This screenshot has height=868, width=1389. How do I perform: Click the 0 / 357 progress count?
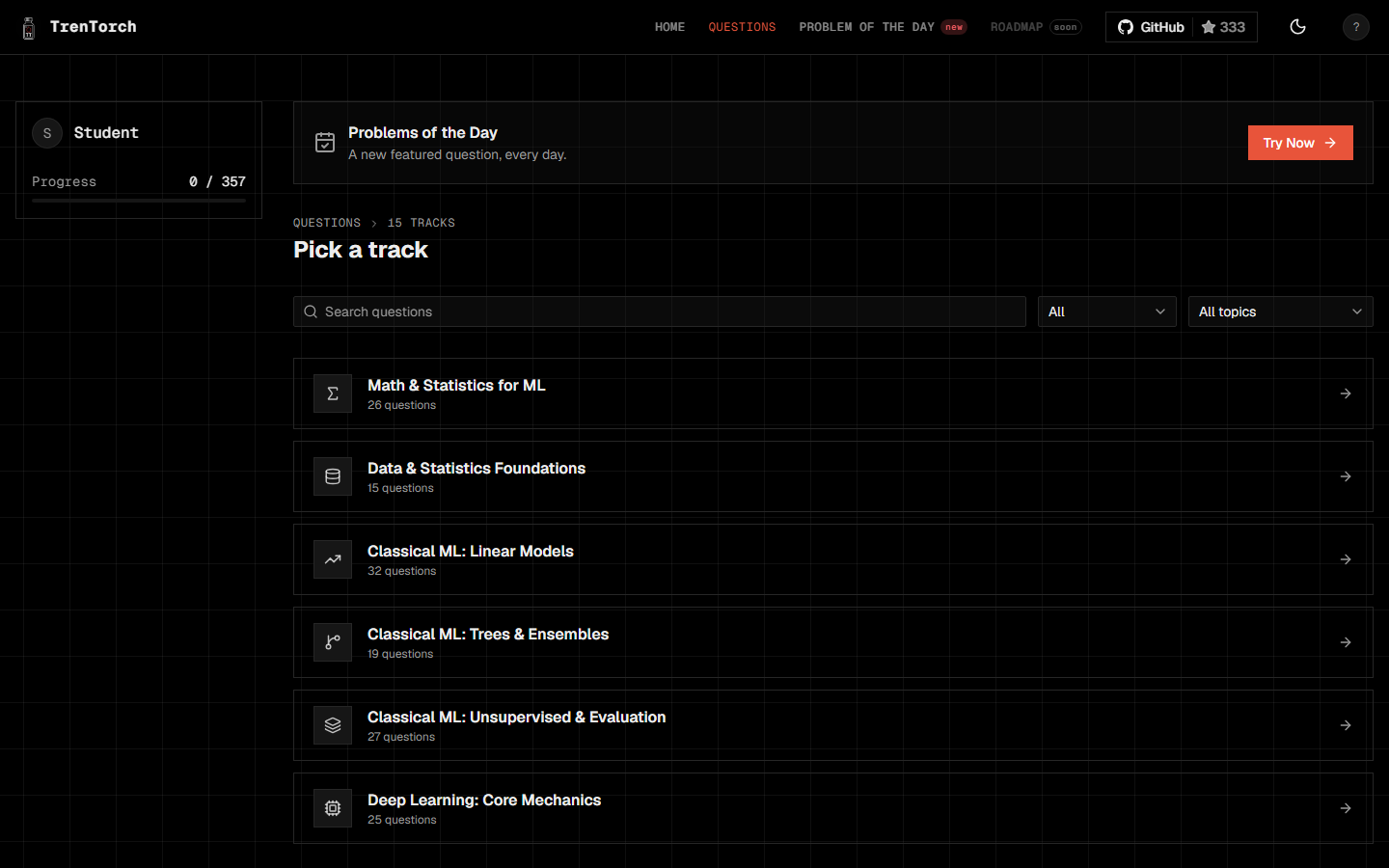pyautogui.click(x=217, y=181)
